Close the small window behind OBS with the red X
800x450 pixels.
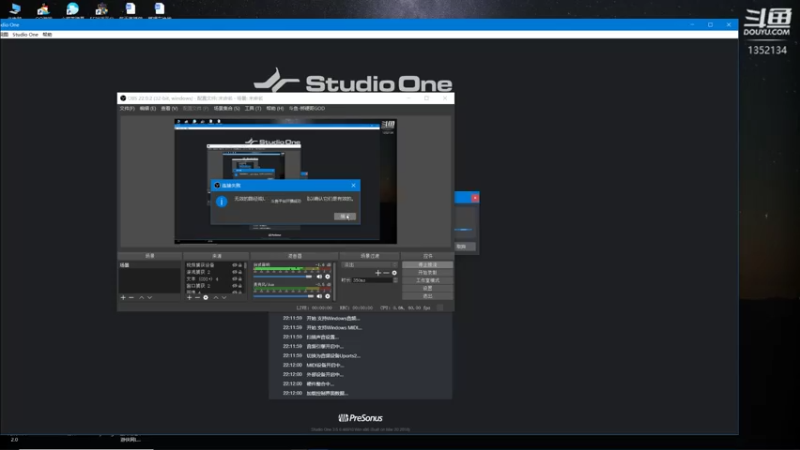click(475, 198)
